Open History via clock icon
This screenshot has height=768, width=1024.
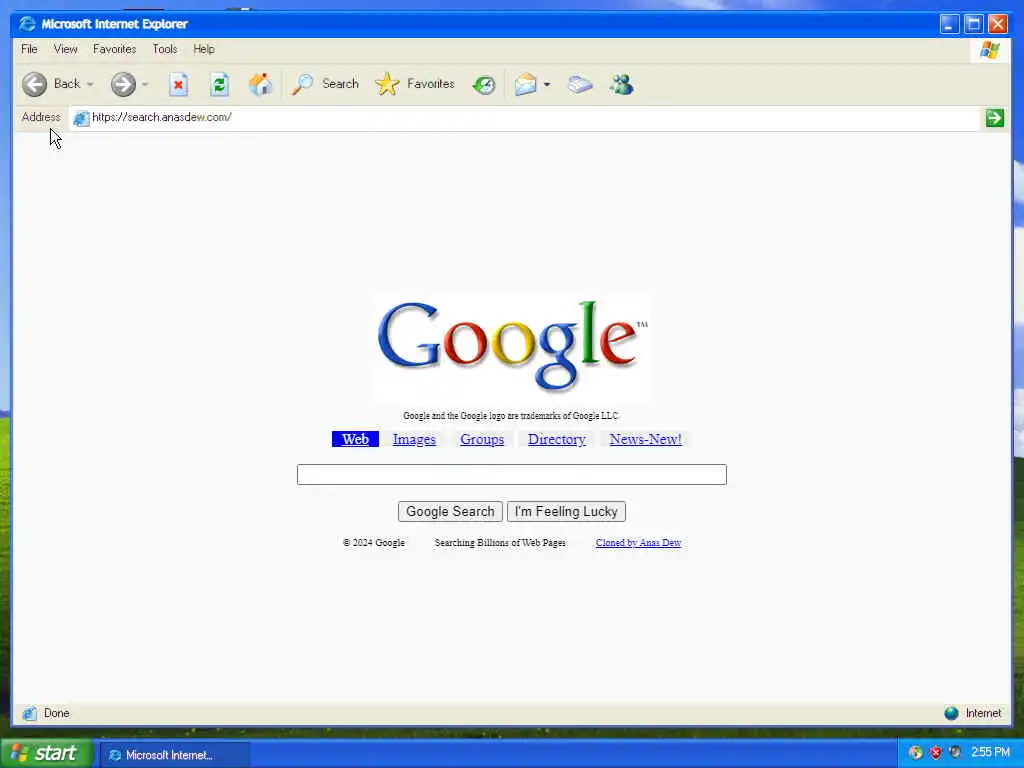point(484,84)
